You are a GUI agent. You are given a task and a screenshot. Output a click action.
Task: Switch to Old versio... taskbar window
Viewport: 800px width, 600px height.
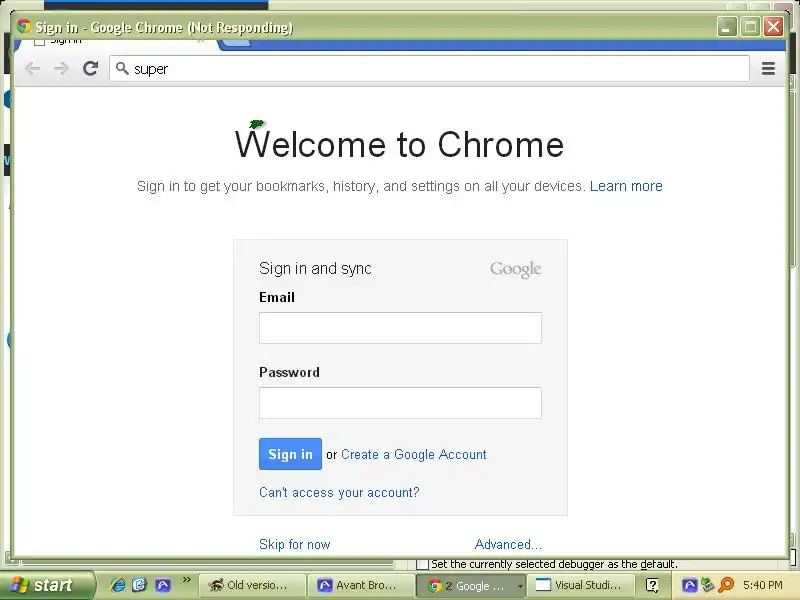tap(253, 585)
